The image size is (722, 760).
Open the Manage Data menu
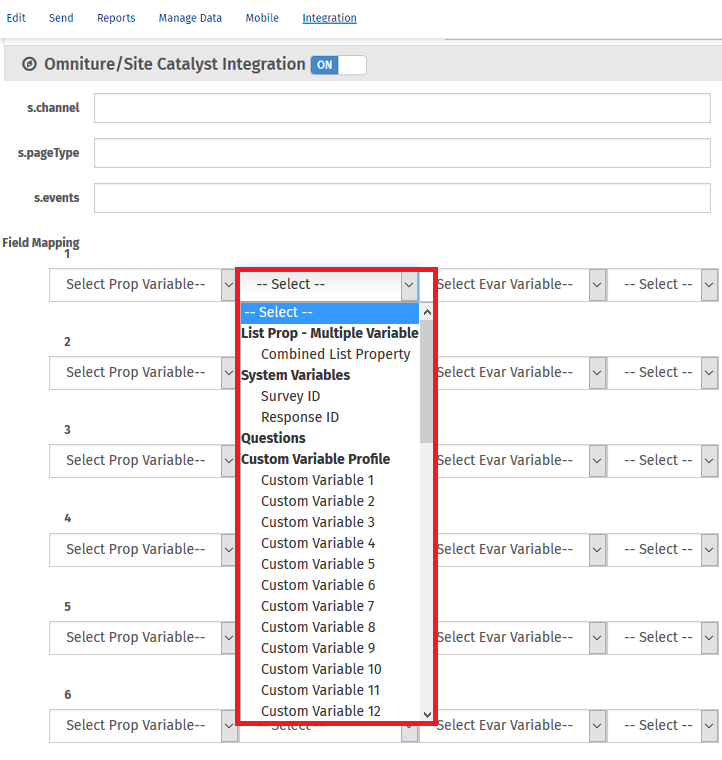pyautogui.click(x=190, y=18)
